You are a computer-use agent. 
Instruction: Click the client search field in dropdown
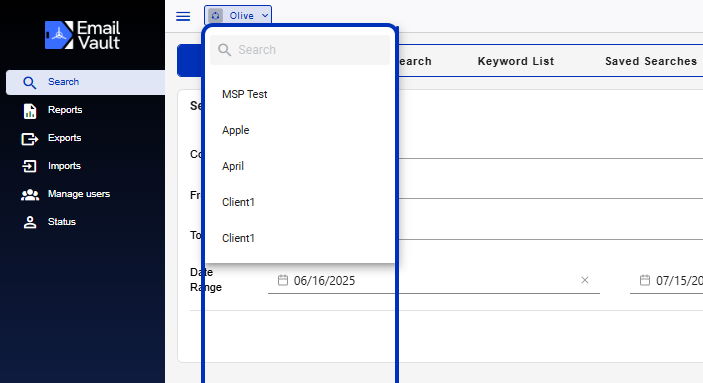pyautogui.click(x=300, y=50)
